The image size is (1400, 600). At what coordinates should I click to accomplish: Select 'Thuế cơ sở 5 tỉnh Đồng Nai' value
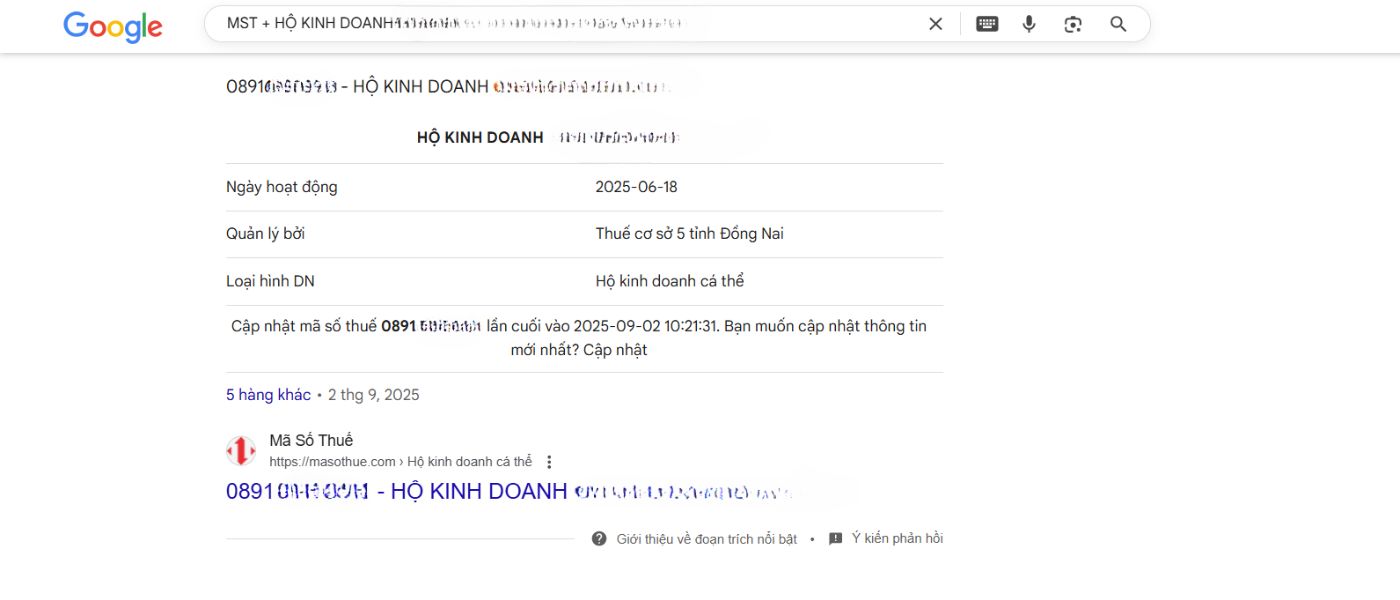(x=689, y=234)
